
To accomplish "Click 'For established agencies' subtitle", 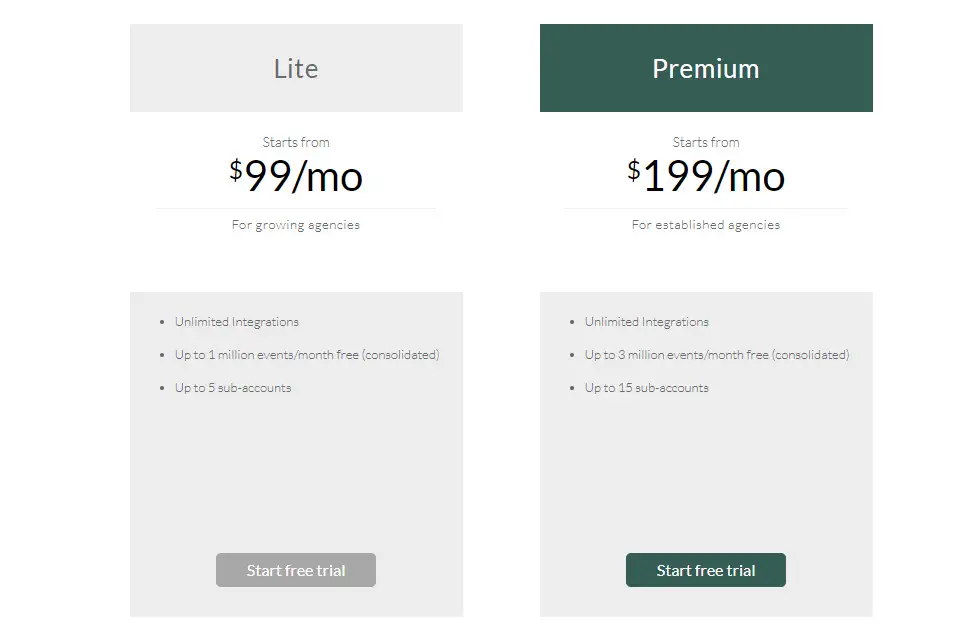I will point(706,225).
